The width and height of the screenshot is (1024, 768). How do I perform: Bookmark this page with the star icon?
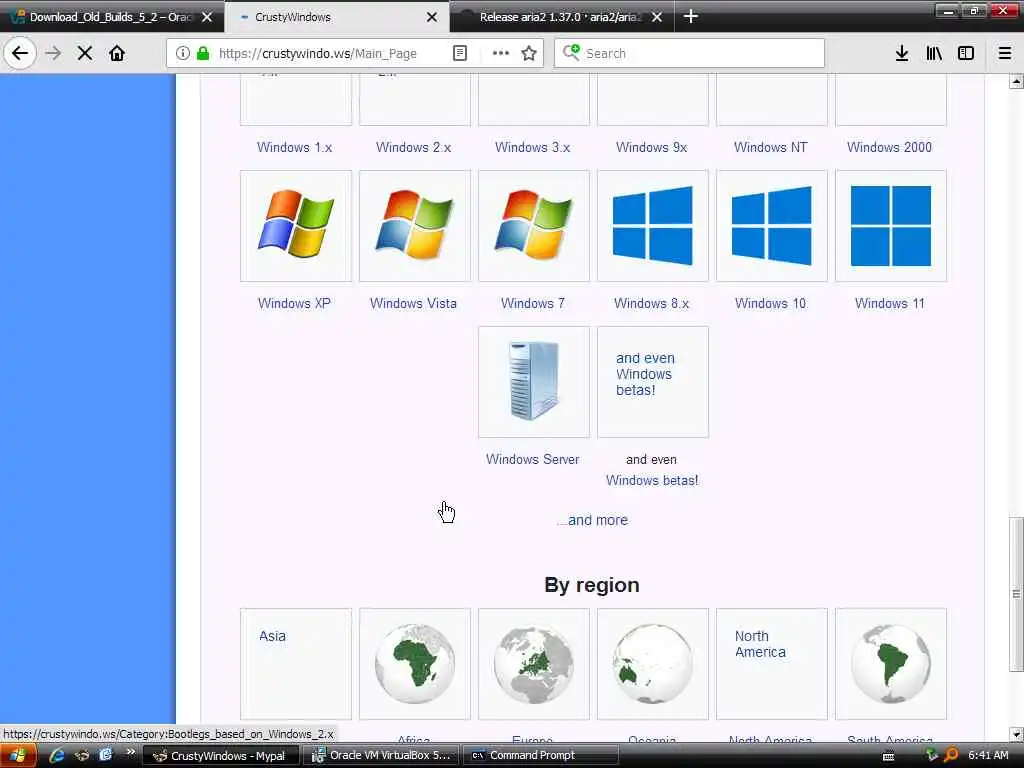[529, 54]
